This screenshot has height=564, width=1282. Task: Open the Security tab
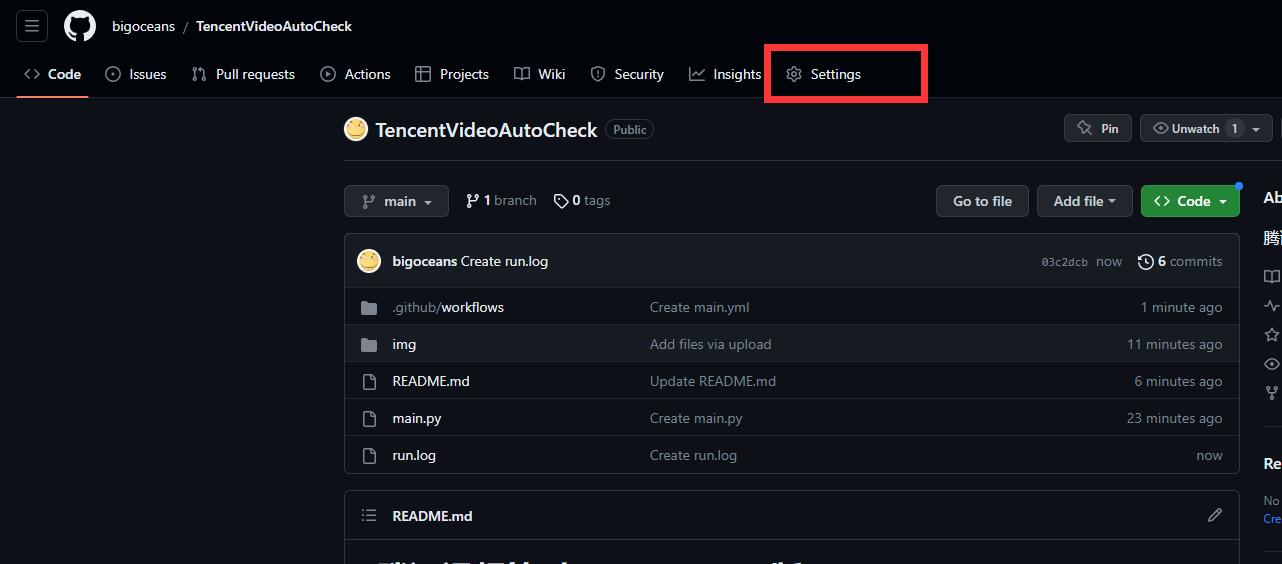[x=627, y=74]
